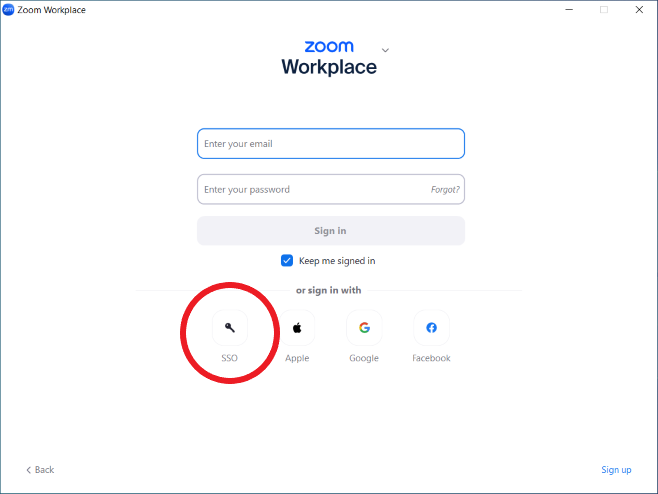This screenshot has height=494, width=658.
Task: Minimize the Zoom Workplace window
Action: pyautogui.click(x=569, y=9)
